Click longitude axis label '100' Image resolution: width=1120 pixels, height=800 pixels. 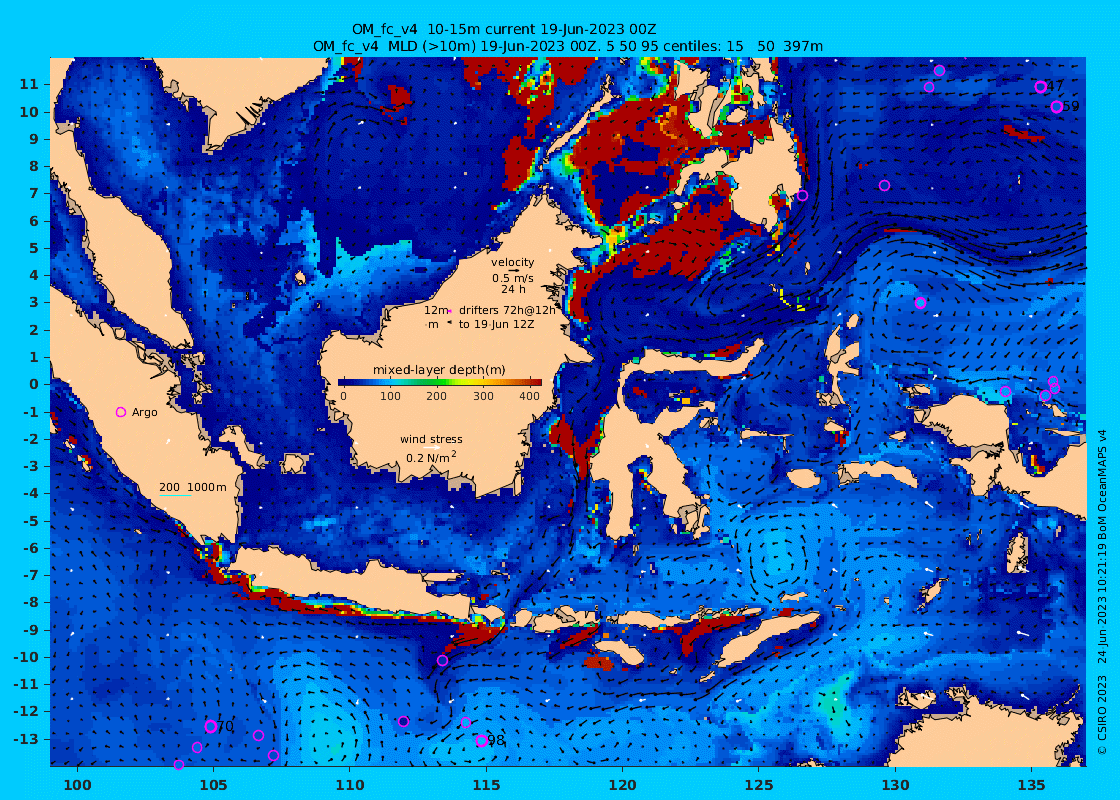tap(78, 785)
